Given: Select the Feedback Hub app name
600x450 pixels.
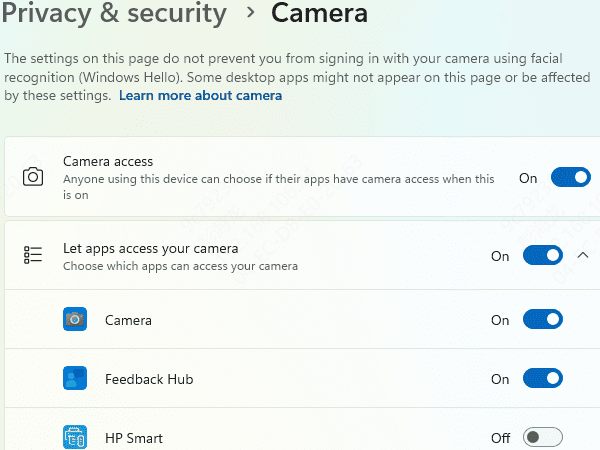Looking at the screenshot, I should (x=149, y=379).
